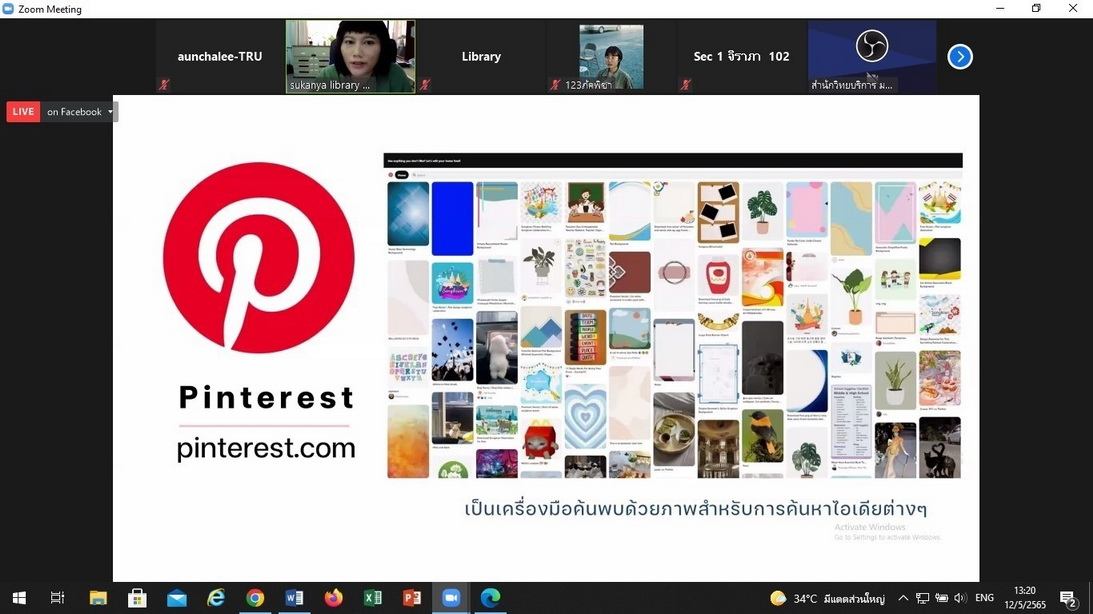Screen dimensions: 1093x614
Task: Open the LIVE on Facebook dropdown
Action: coord(110,112)
